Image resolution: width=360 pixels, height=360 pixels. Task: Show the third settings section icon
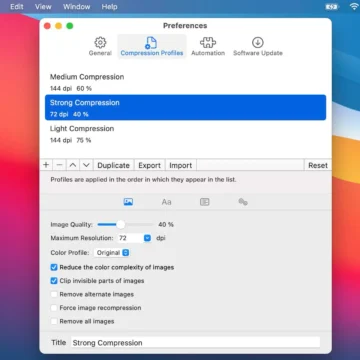pos(204,202)
